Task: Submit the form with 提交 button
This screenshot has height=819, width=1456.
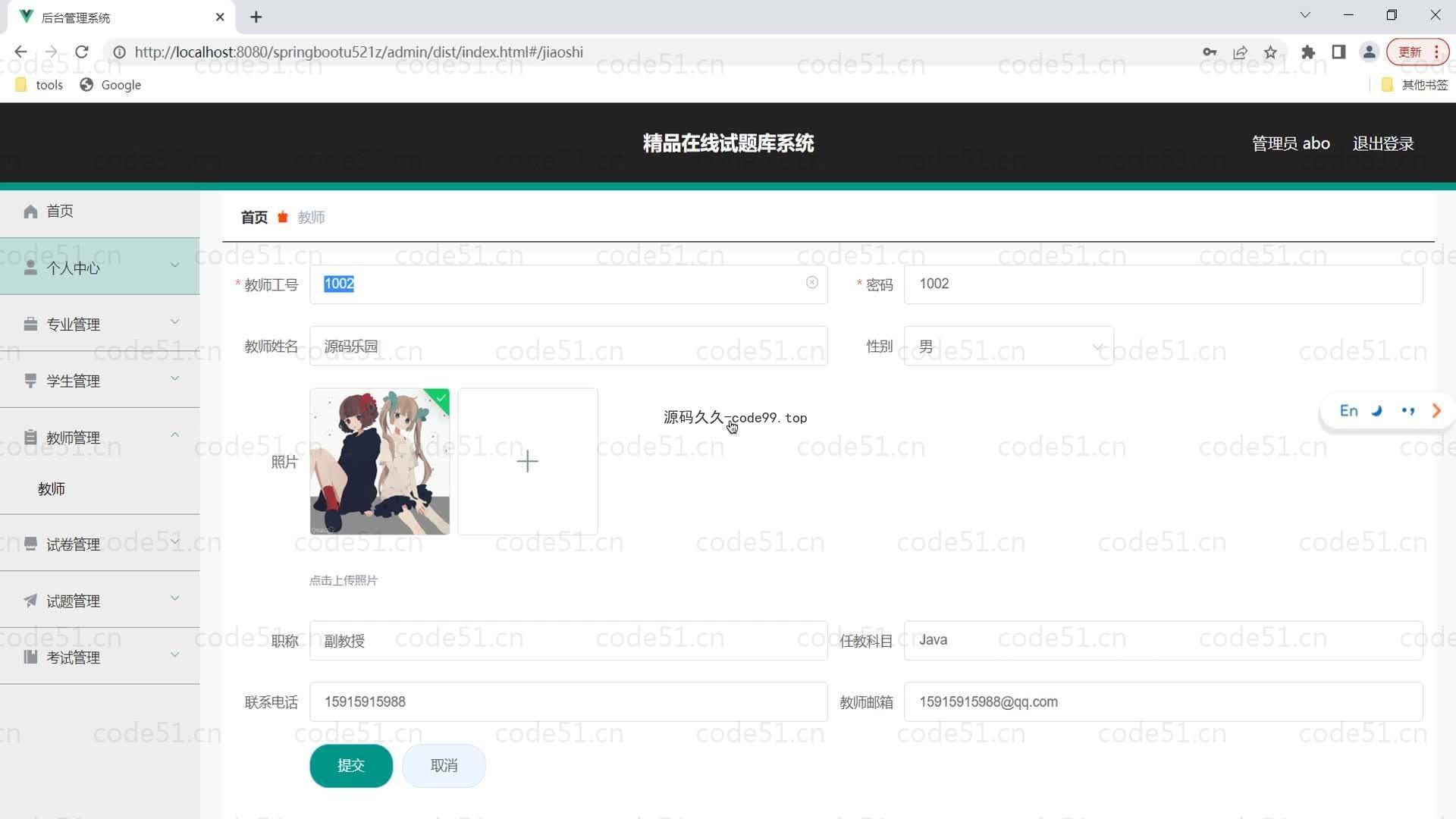Action: pyautogui.click(x=351, y=766)
